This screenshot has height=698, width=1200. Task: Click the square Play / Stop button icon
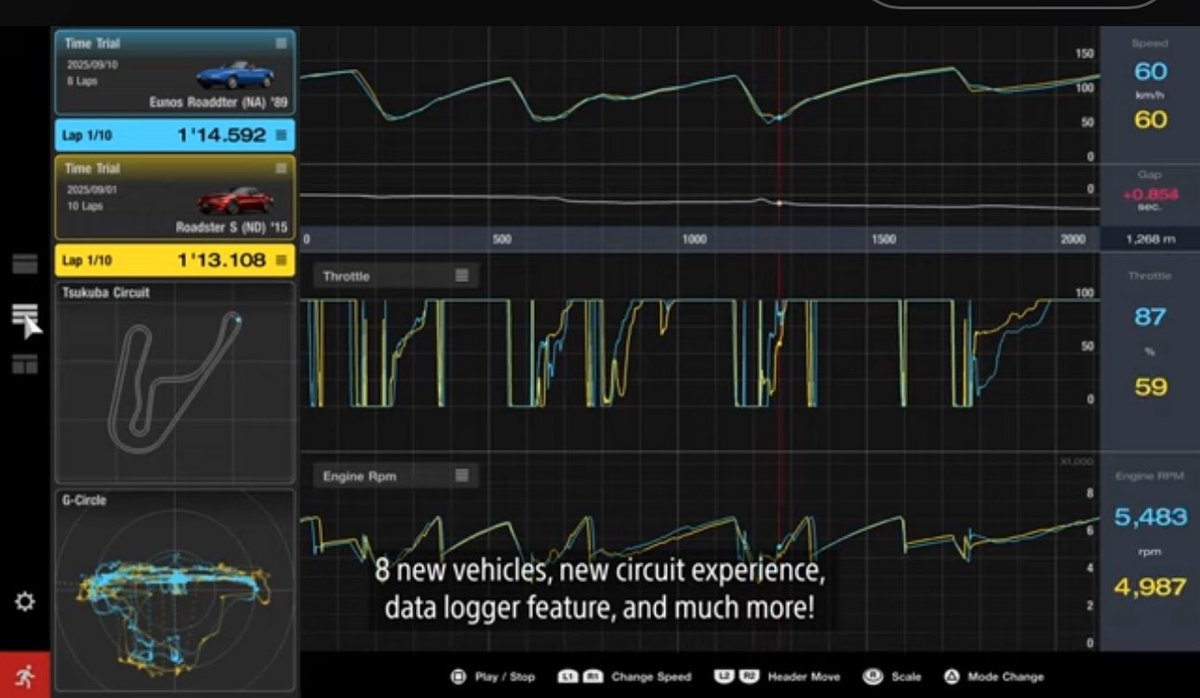pos(459,677)
